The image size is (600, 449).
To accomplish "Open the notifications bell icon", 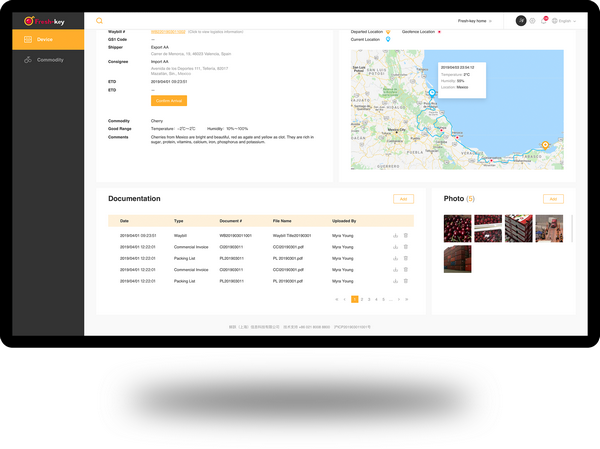I will coord(543,20).
